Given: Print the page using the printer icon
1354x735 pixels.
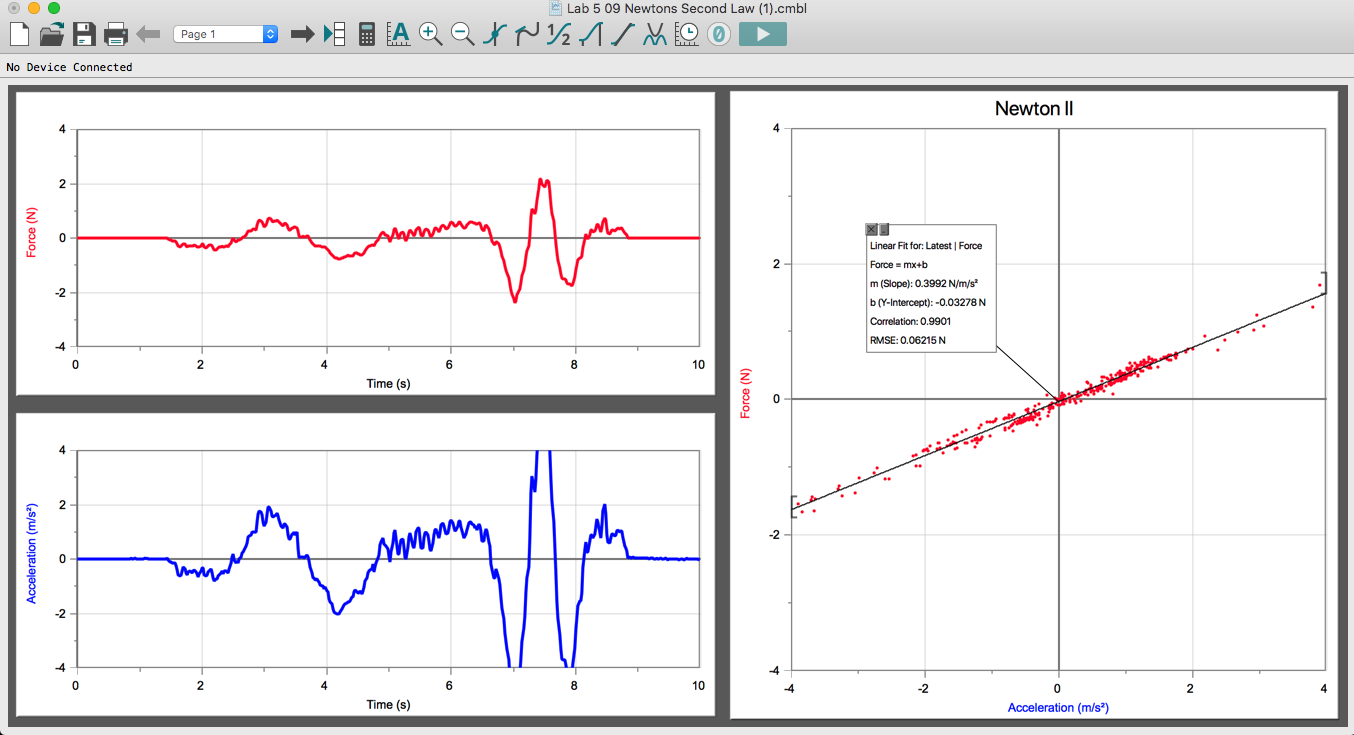Looking at the screenshot, I should (x=116, y=34).
